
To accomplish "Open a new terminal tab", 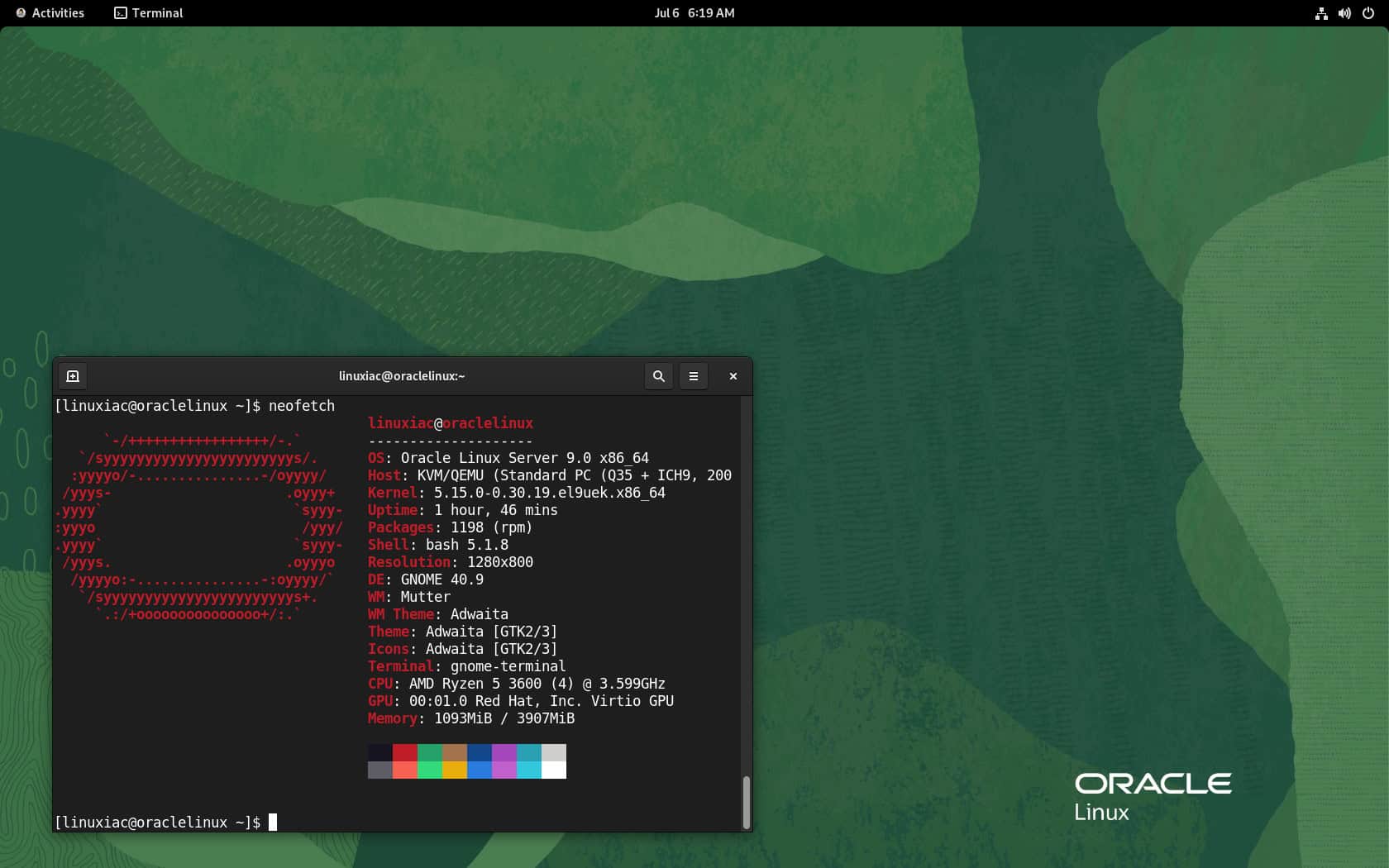I will coord(73,376).
